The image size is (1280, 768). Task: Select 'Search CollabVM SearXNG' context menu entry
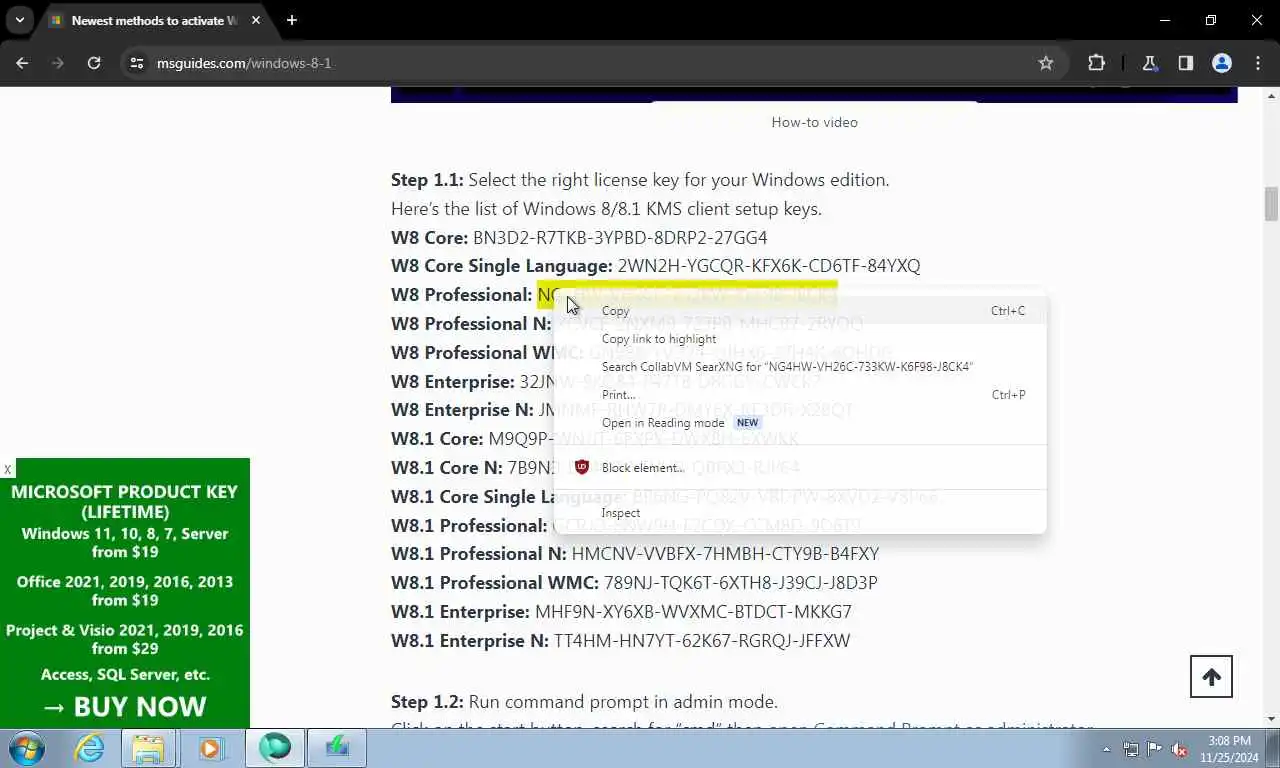pyautogui.click(x=799, y=367)
